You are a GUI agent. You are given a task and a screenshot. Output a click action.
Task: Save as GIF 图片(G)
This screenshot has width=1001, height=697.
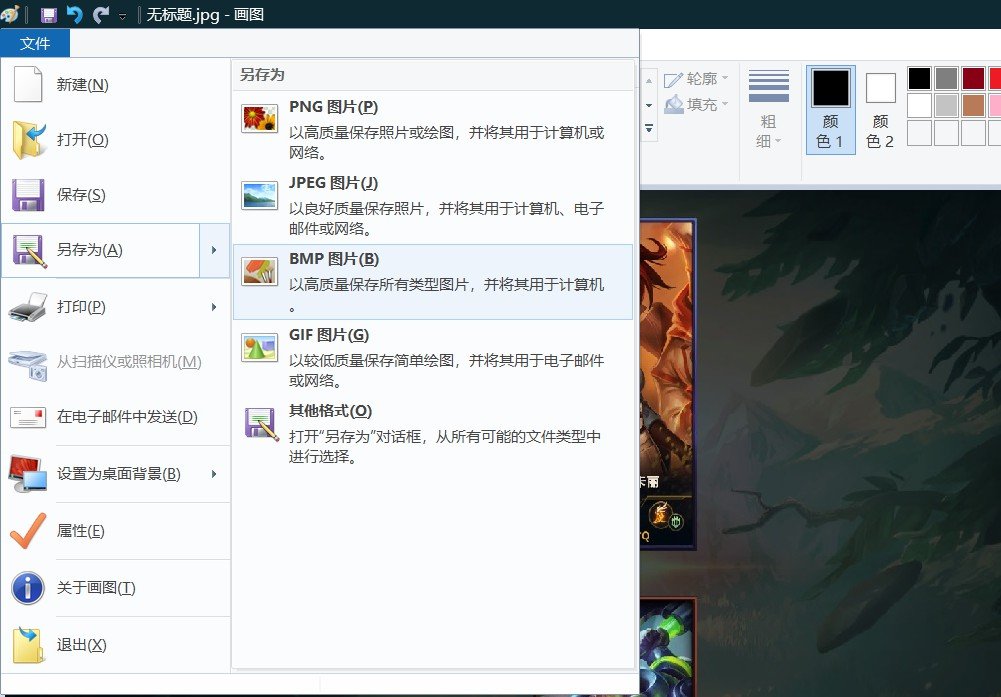click(433, 357)
